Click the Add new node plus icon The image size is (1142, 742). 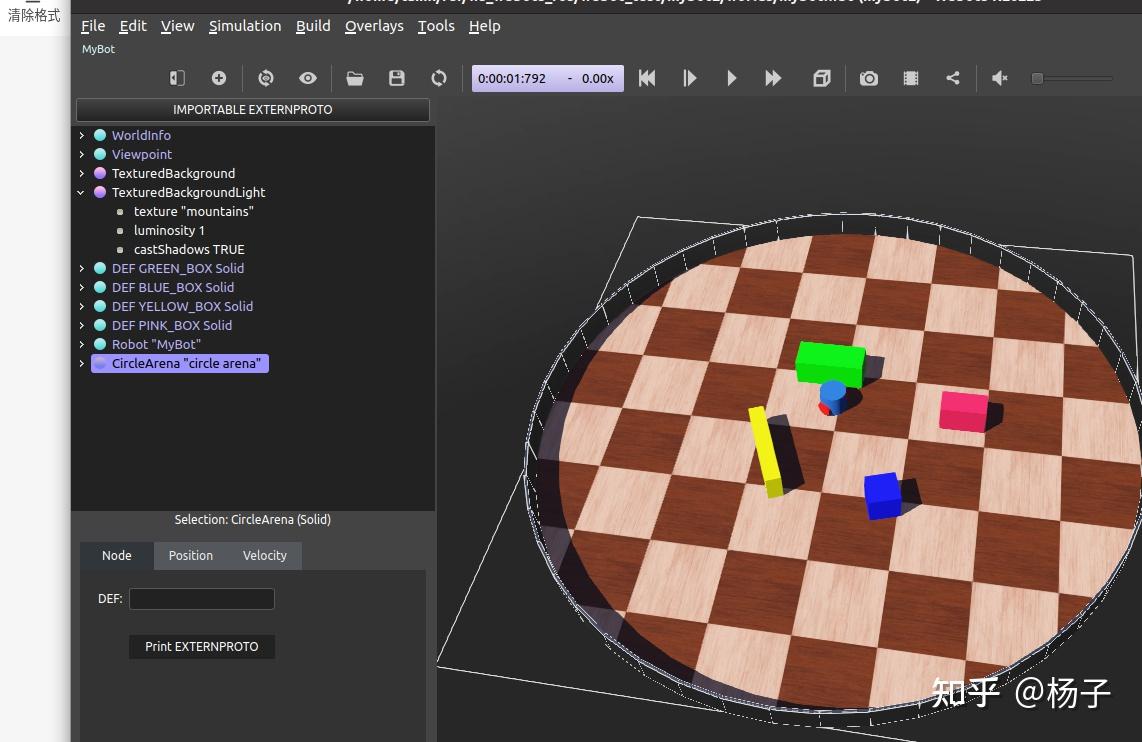point(219,78)
